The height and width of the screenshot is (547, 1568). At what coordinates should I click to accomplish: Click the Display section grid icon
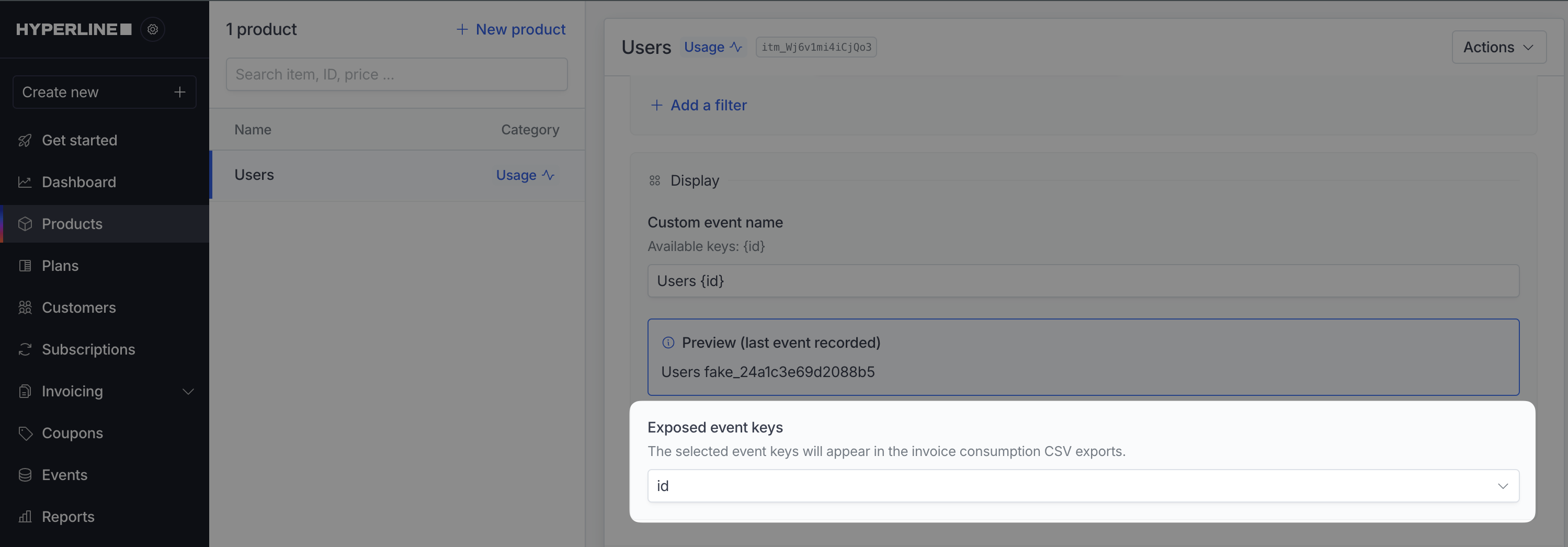[x=654, y=181]
